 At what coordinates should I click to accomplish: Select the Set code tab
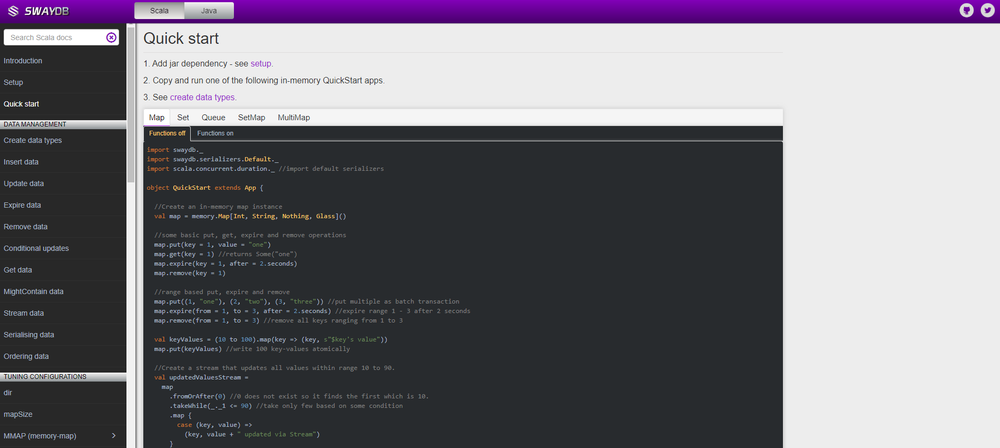pos(183,117)
